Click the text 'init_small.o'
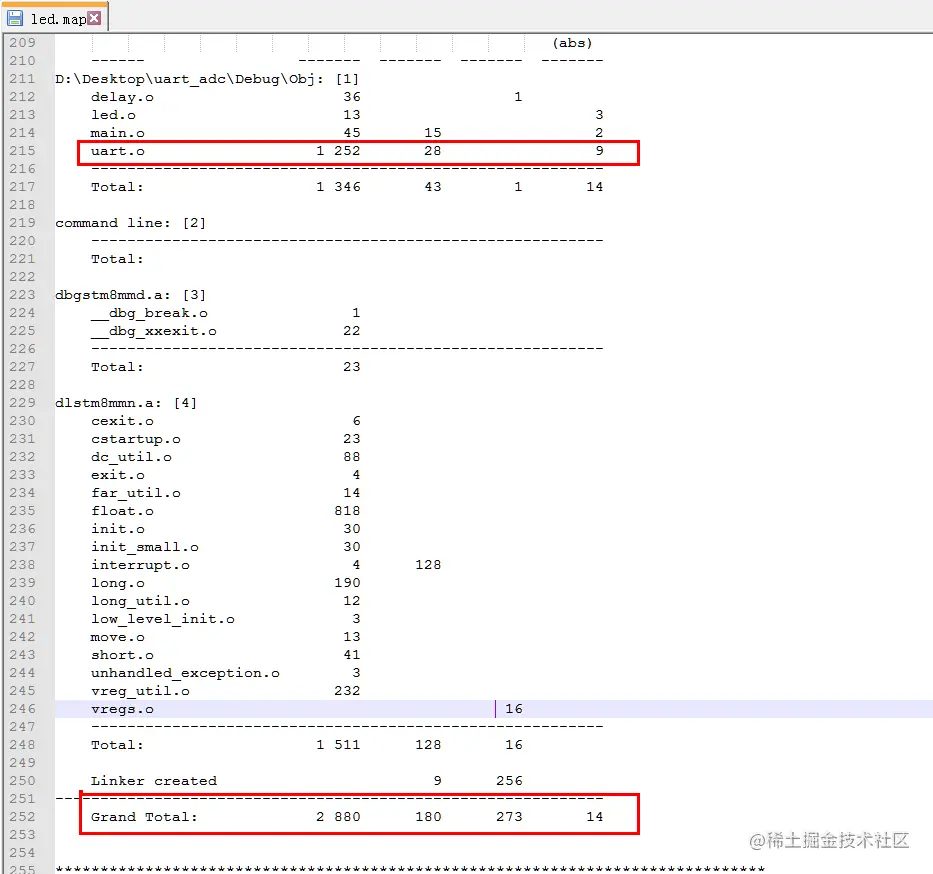 pos(145,547)
